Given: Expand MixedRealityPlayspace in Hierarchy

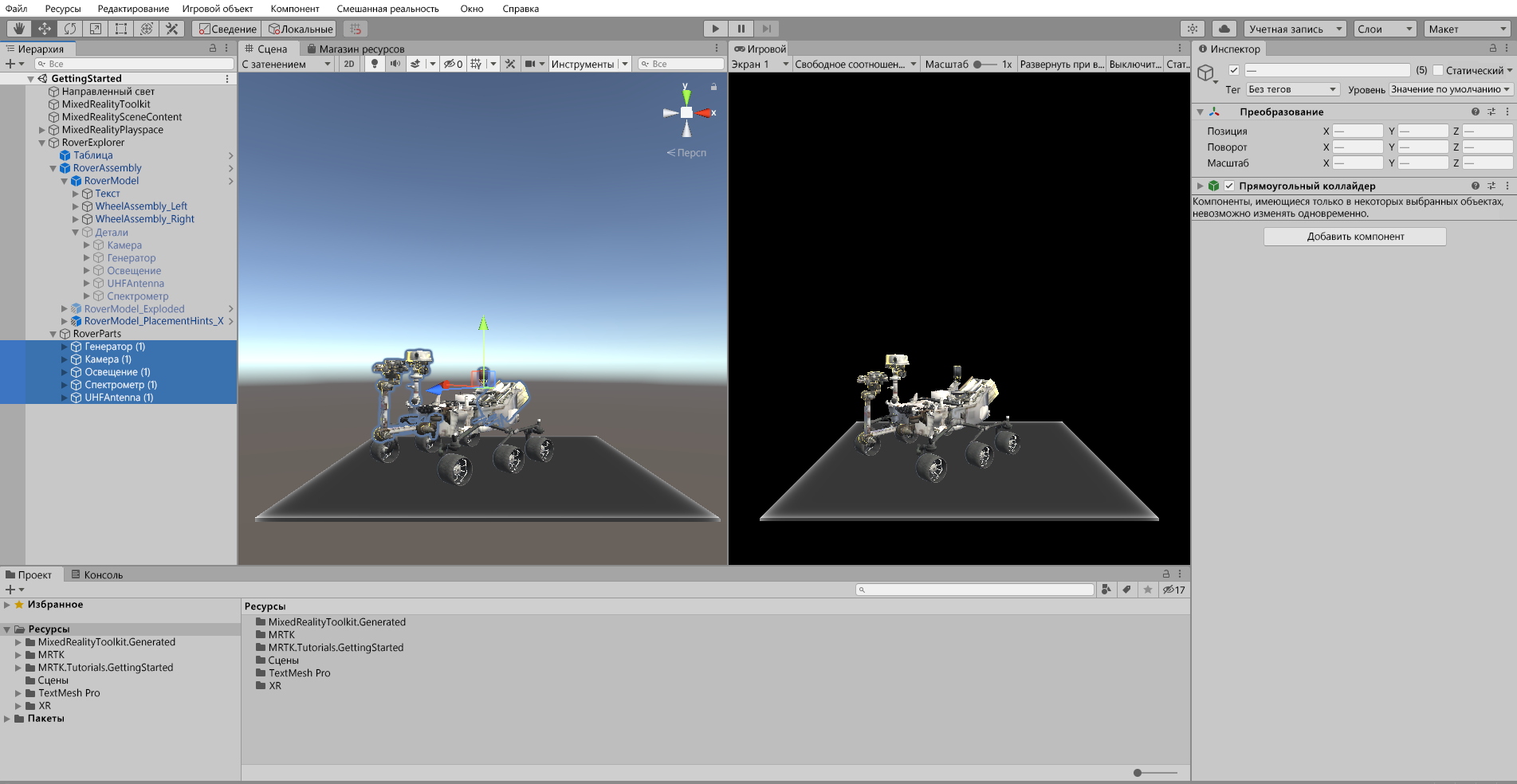Looking at the screenshot, I should (42, 130).
